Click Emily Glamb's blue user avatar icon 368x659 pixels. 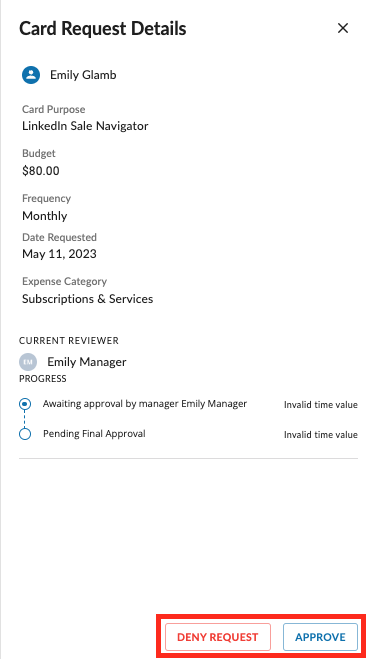click(31, 75)
